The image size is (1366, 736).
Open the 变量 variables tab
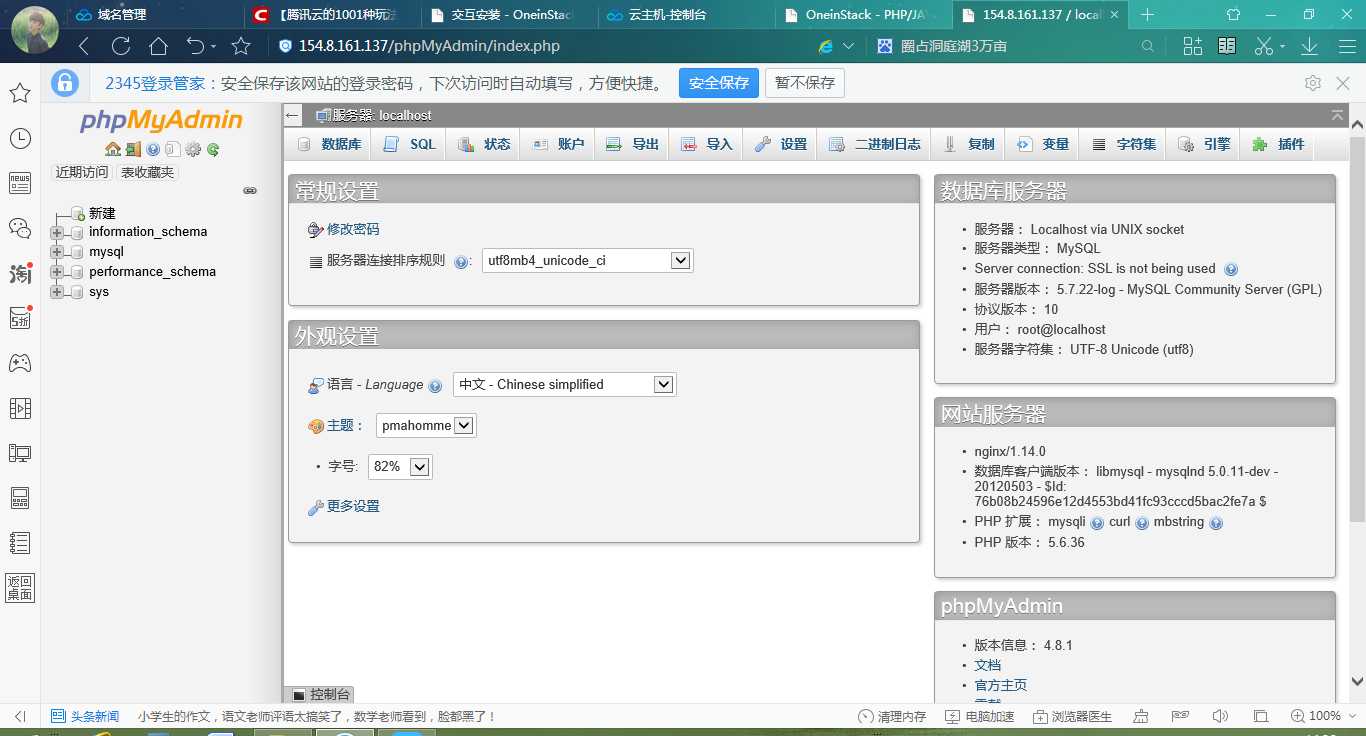pos(1042,144)
